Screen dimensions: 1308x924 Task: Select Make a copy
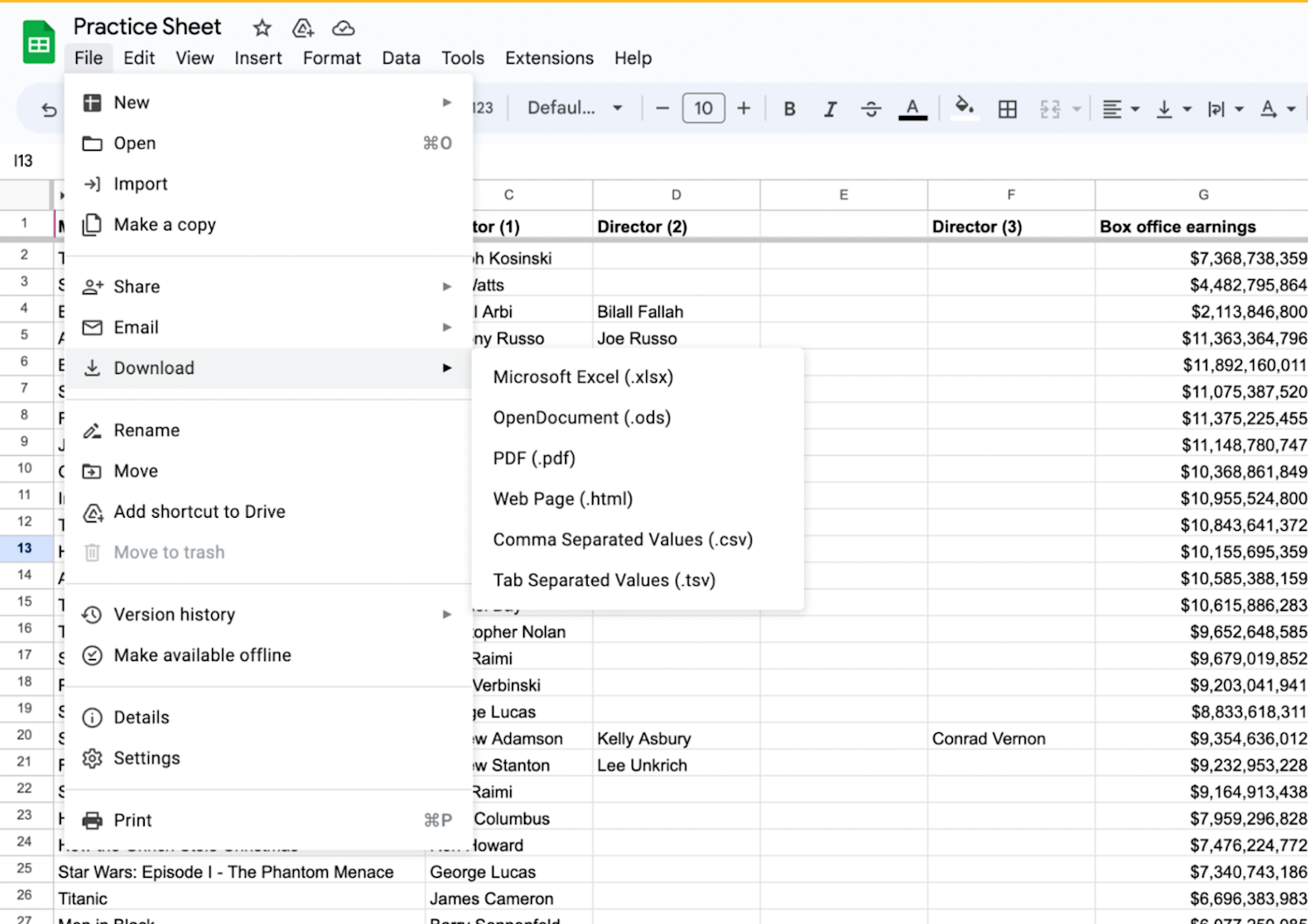(x=269, y=225)
